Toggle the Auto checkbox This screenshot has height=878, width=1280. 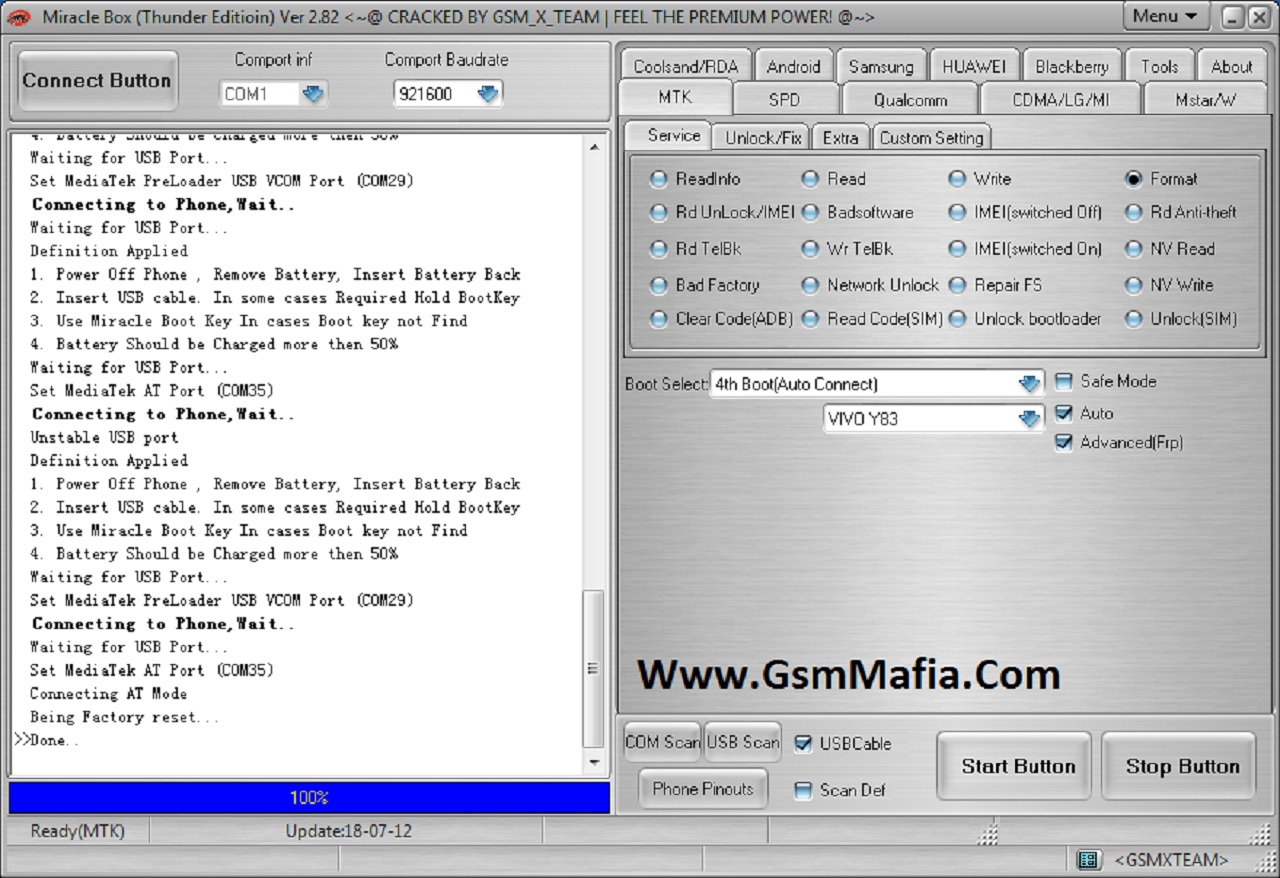click(1064, 413)
